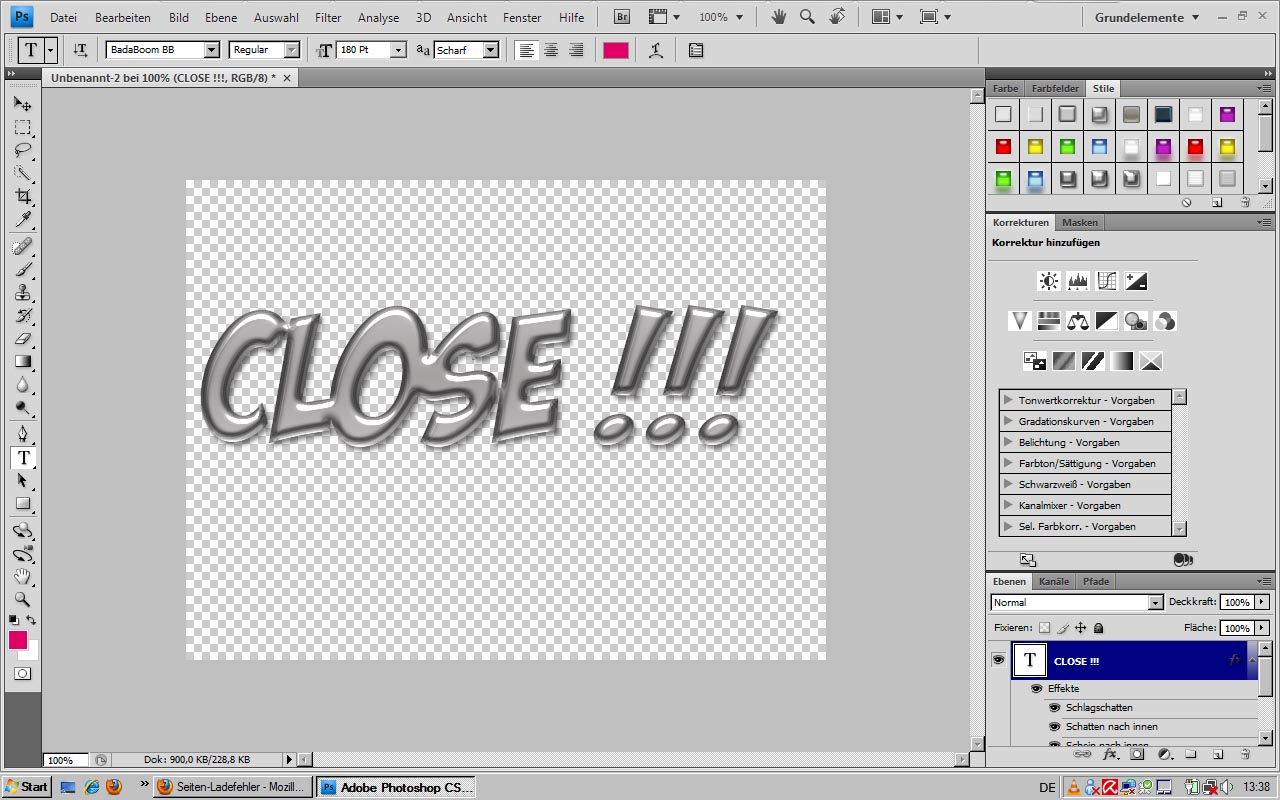Click the font size field showing 180 Pt
The image size is (1280, 800).
point(363,50)
